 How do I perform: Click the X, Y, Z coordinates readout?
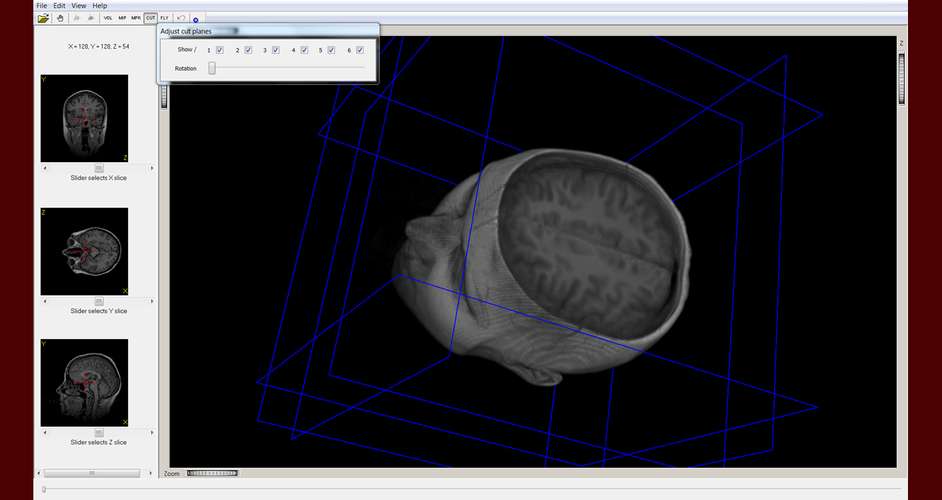(x=99, y=46)
